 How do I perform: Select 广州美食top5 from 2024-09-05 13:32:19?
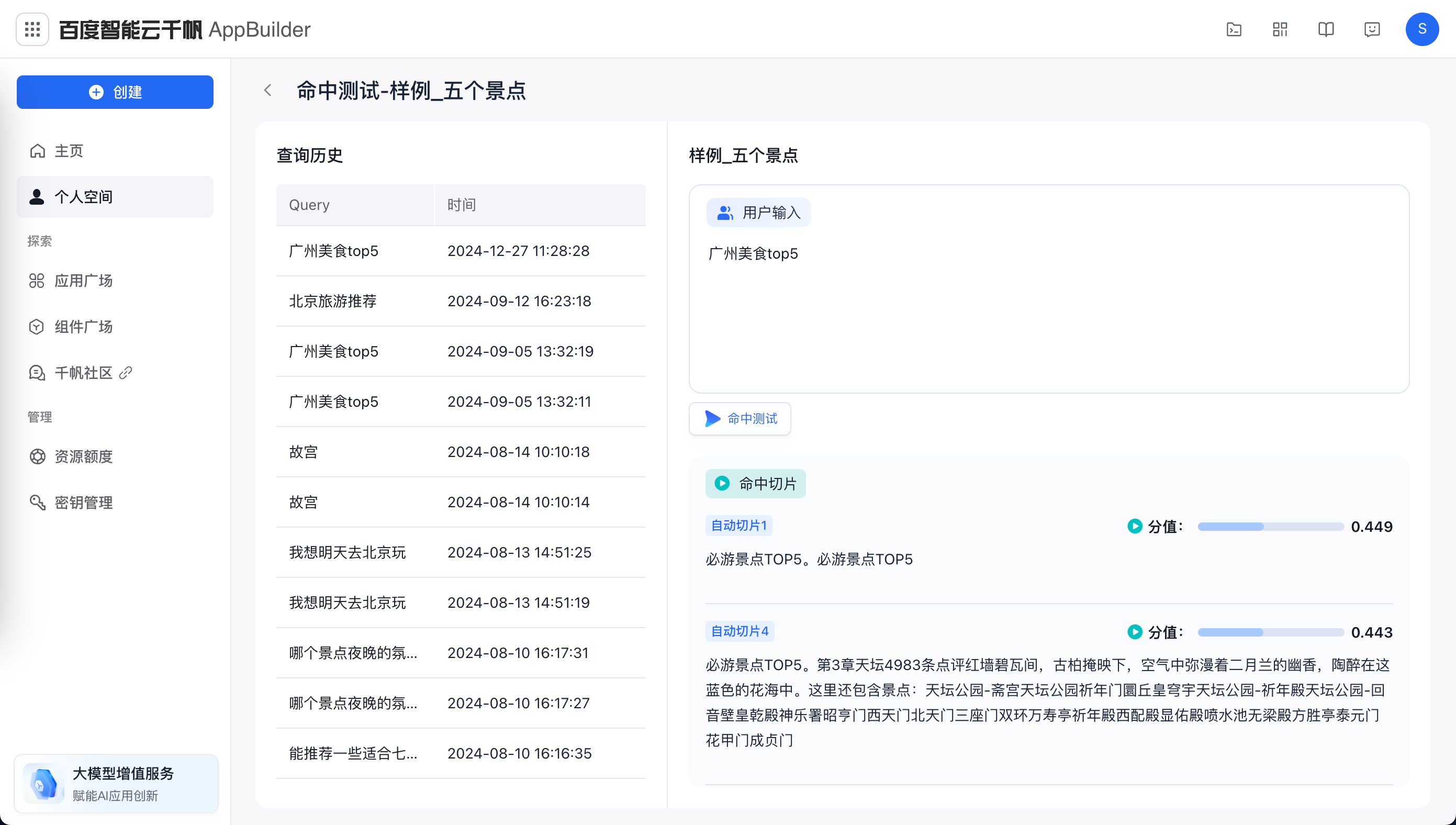coord(461,351)
